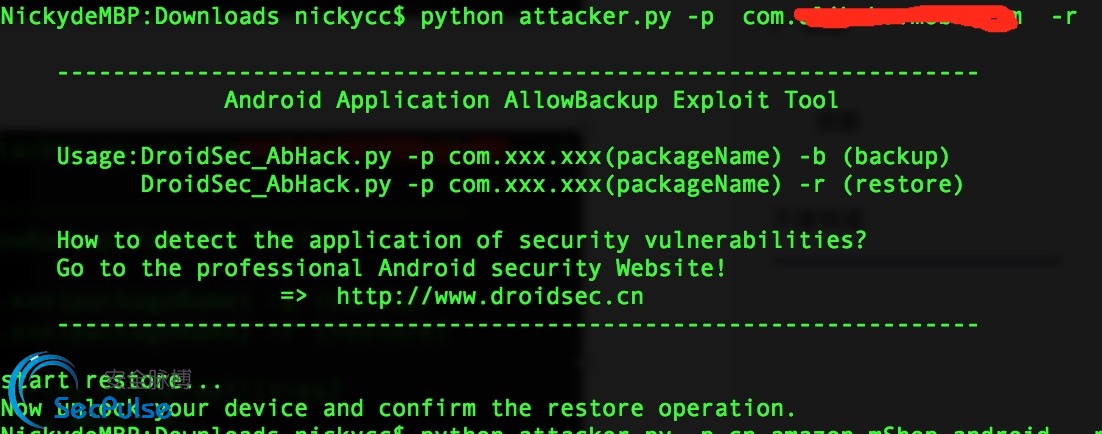Open the http://www.droidsec.cn link
Image resolution: width=1102 pixels, height=434 pixels.
pyautogui.click(x=489, y=296)
